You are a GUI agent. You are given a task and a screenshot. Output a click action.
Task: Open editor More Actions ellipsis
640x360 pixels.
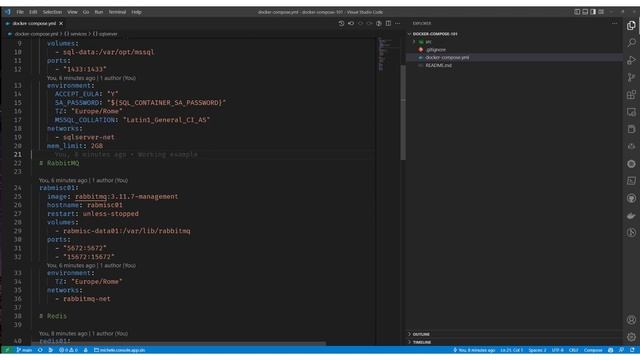tap(398, 24)
